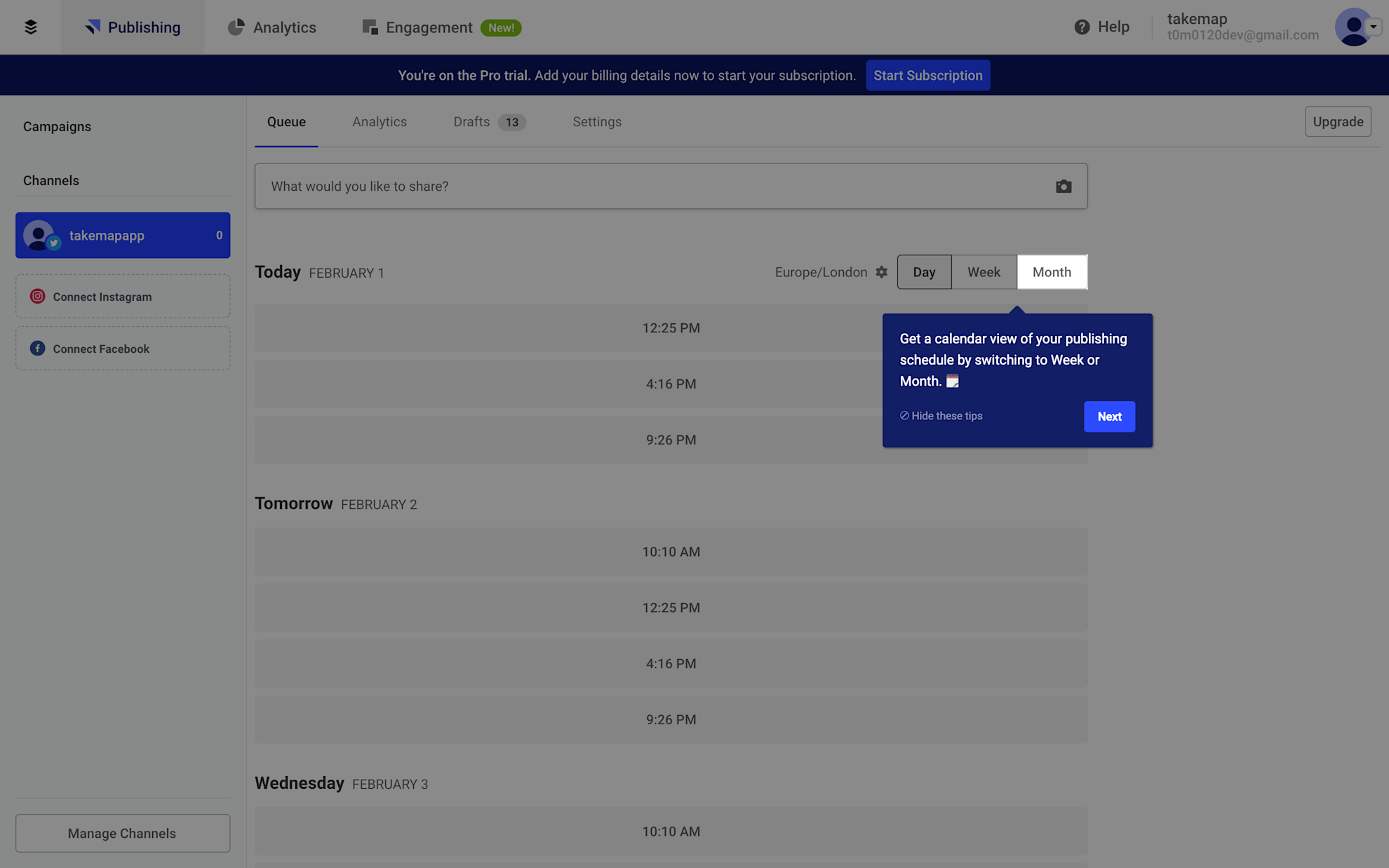1389x868 pixels.
Task: Open Help link text
Action: point(1113,27)
